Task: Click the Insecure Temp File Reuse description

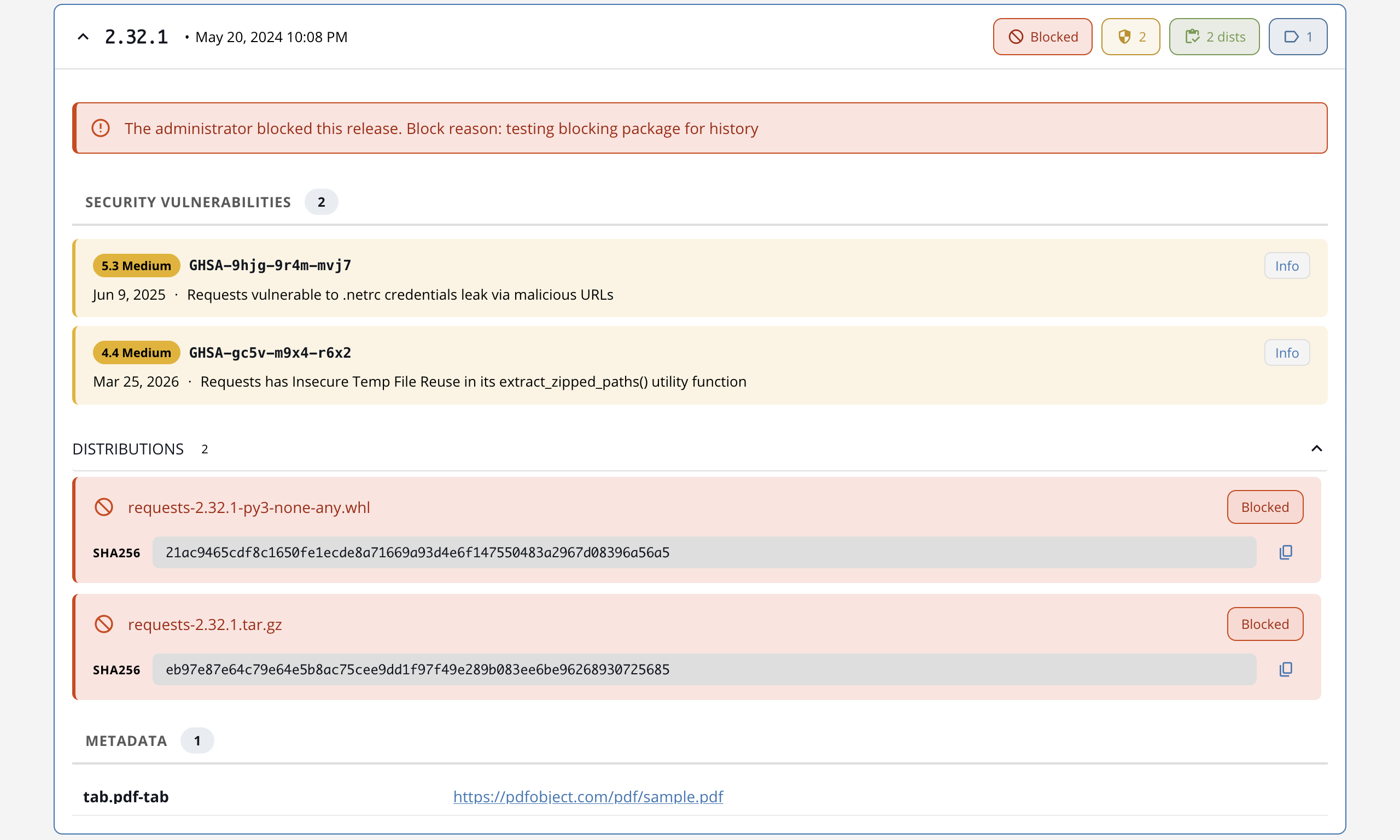Action: point(473,382)
